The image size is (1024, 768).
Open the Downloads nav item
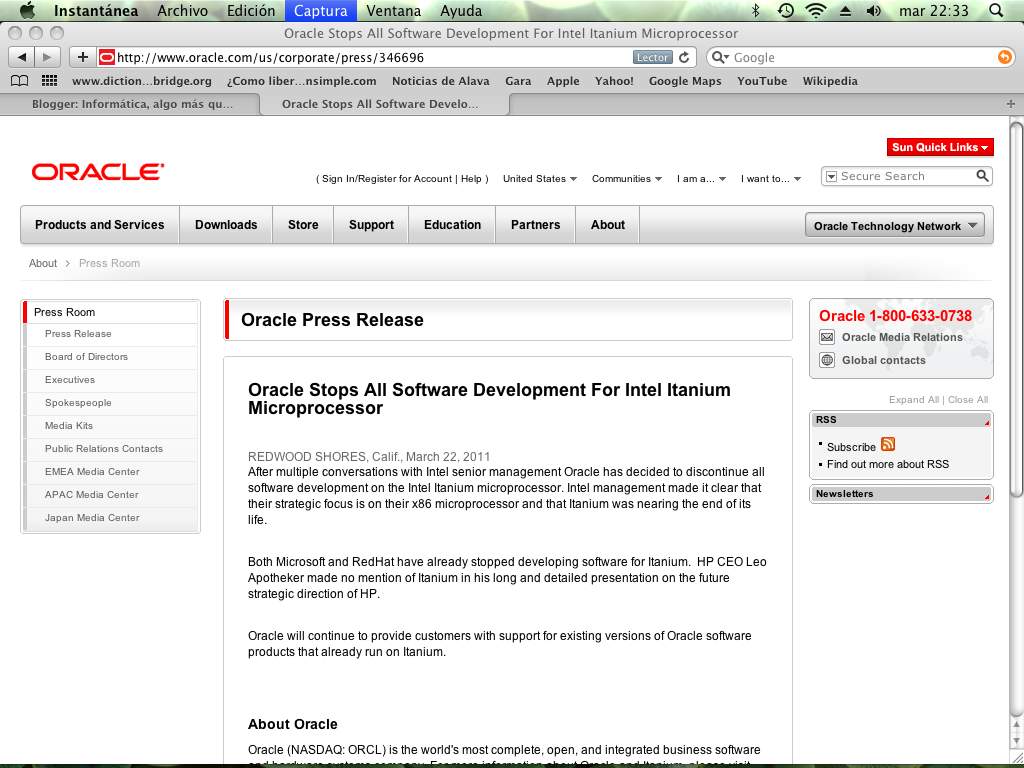226,225
